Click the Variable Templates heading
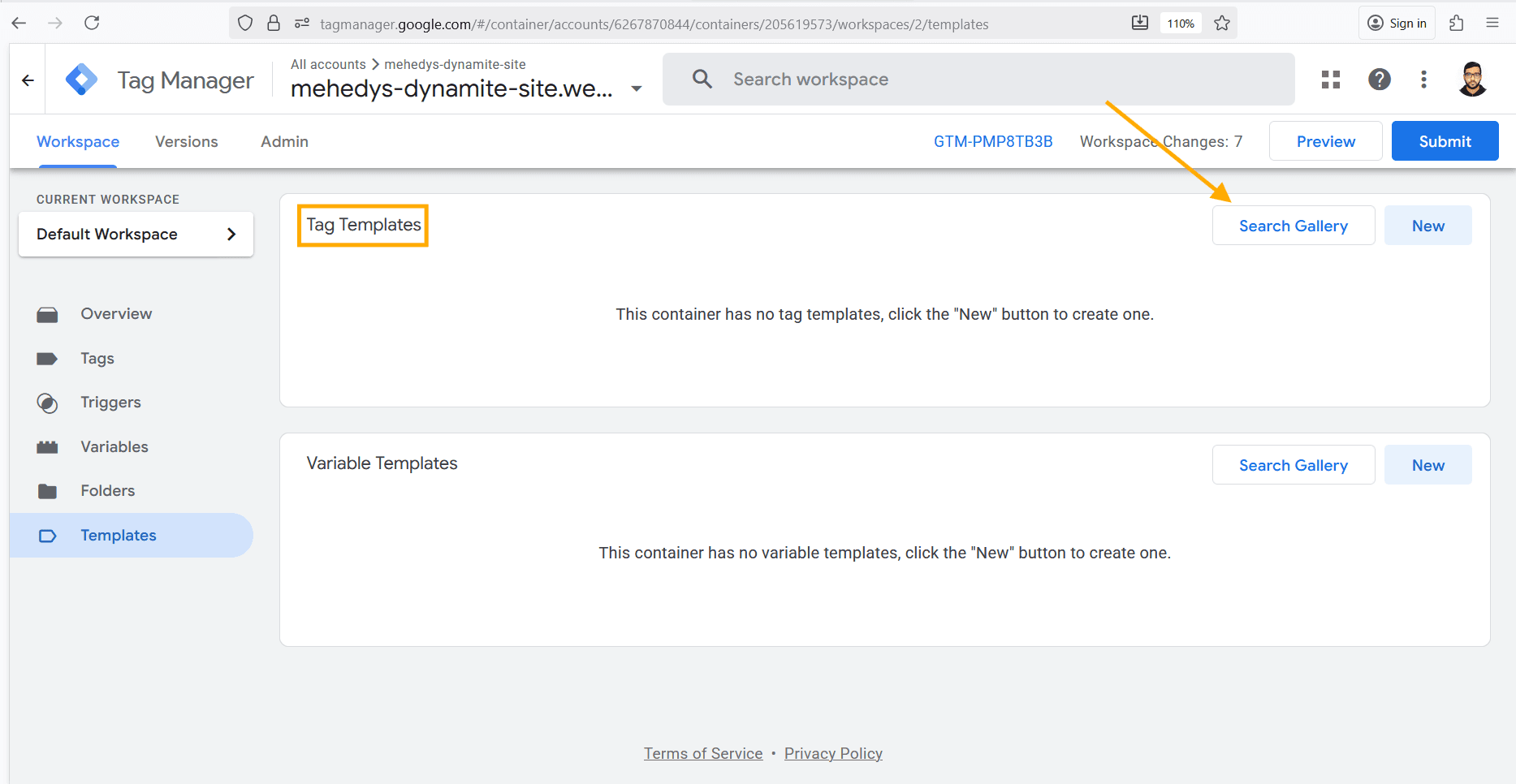This screenshot has height=784, width=1516. [x=382, y=463]
